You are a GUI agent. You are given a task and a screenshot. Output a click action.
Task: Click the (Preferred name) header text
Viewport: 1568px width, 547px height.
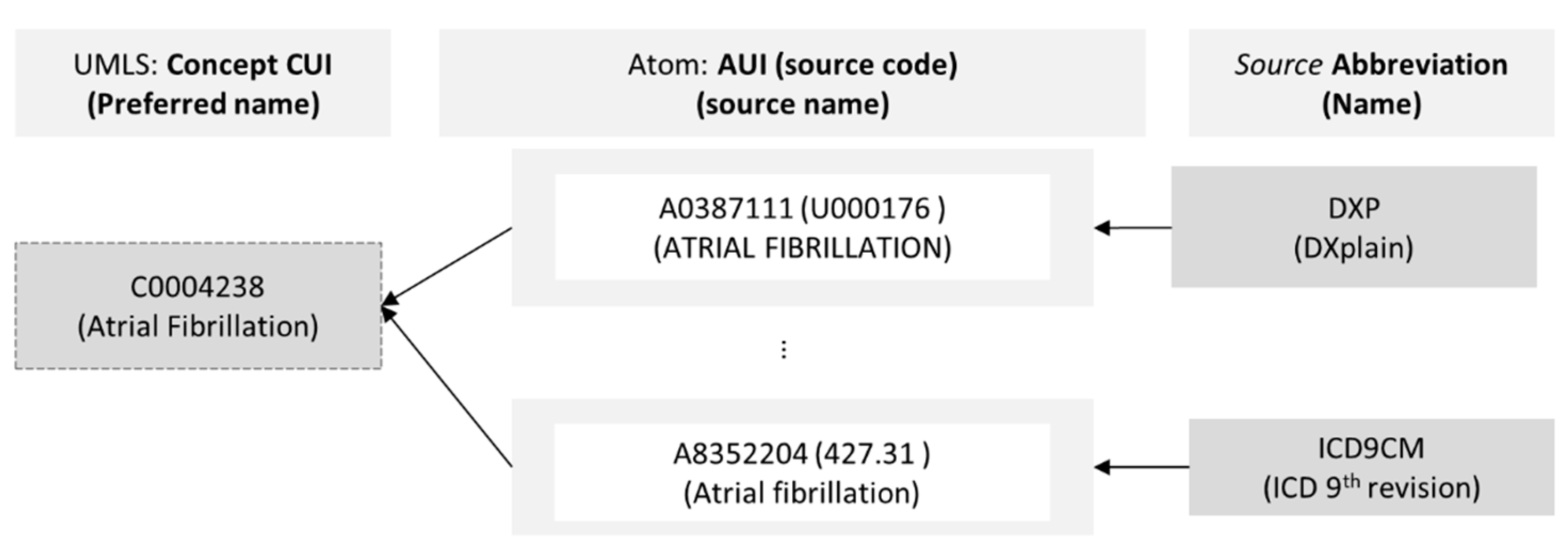204,104
